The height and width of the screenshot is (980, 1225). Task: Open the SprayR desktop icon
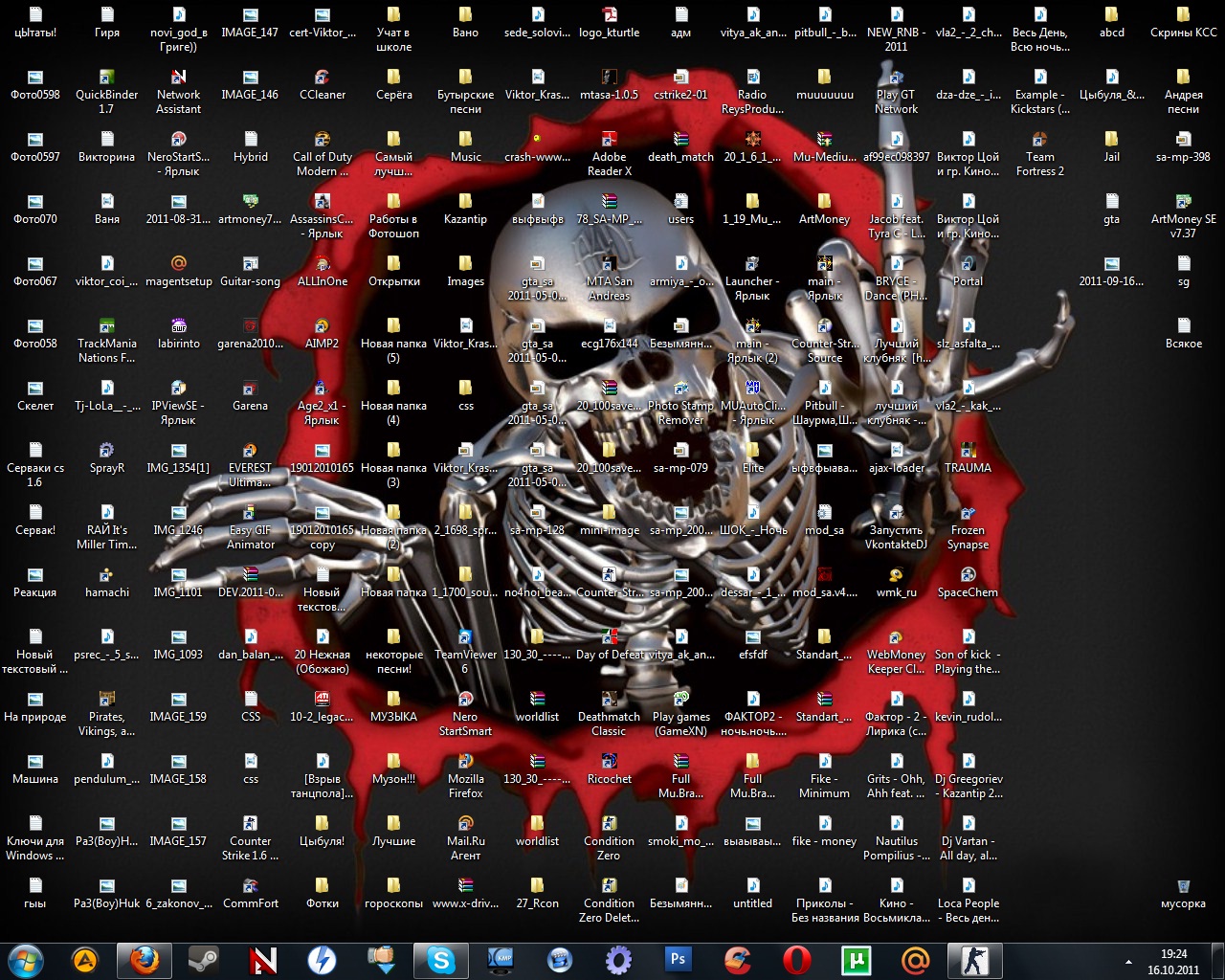click(107, 458)
